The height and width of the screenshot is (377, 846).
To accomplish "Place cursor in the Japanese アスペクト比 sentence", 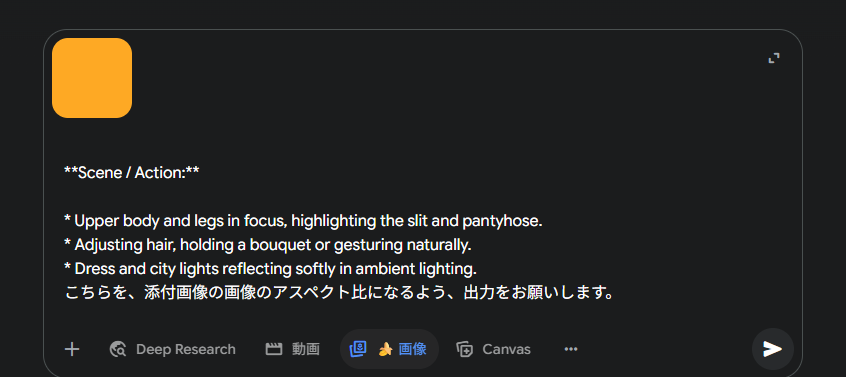I will (339, 293).
